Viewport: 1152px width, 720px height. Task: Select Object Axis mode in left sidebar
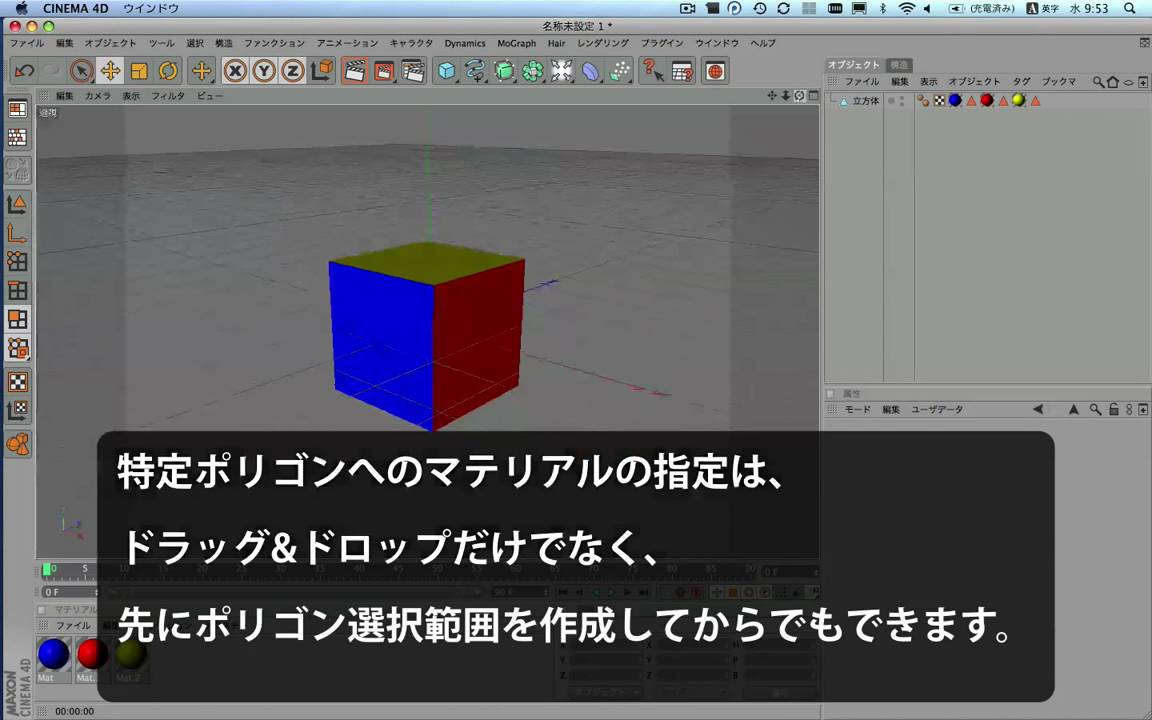coord(18,233)
